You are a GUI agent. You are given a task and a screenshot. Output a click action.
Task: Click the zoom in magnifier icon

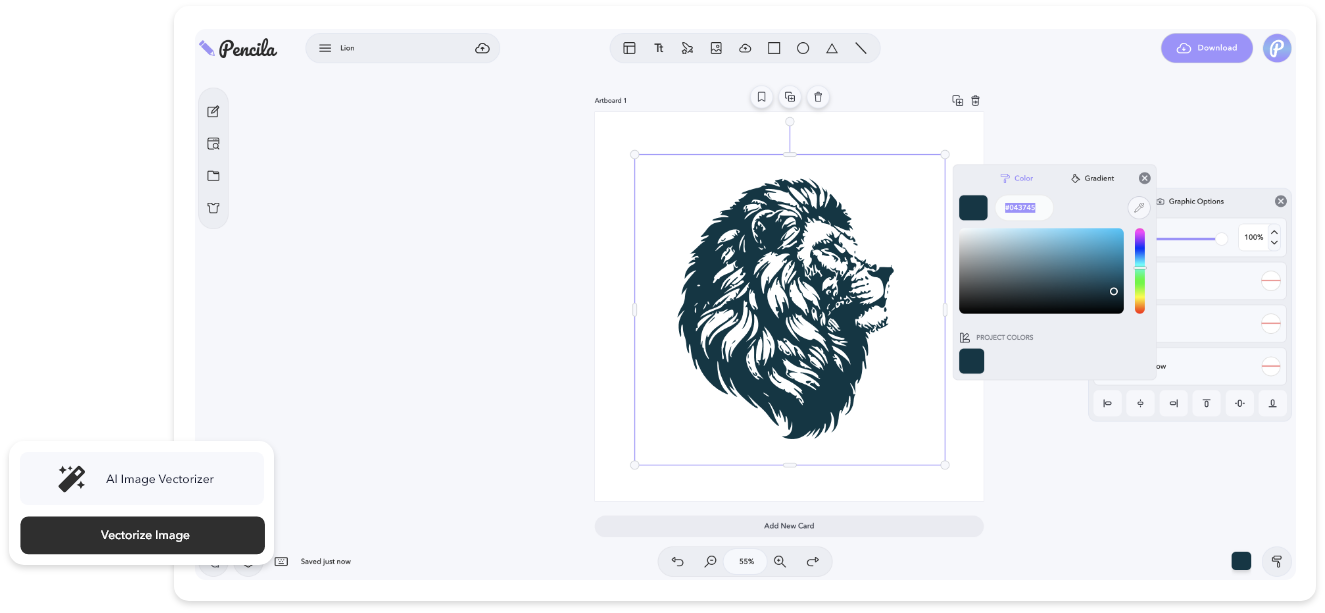[780, 562]
